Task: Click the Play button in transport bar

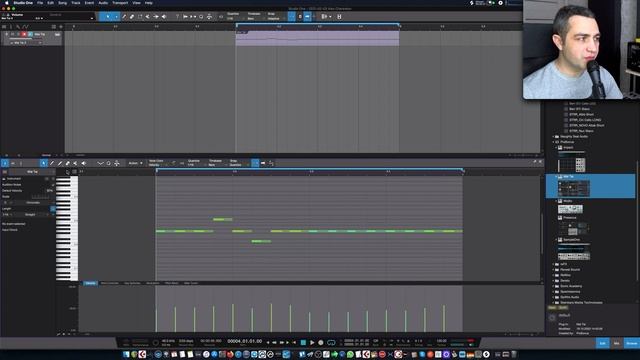Action: pyautogui.click(x=312, y=342)
